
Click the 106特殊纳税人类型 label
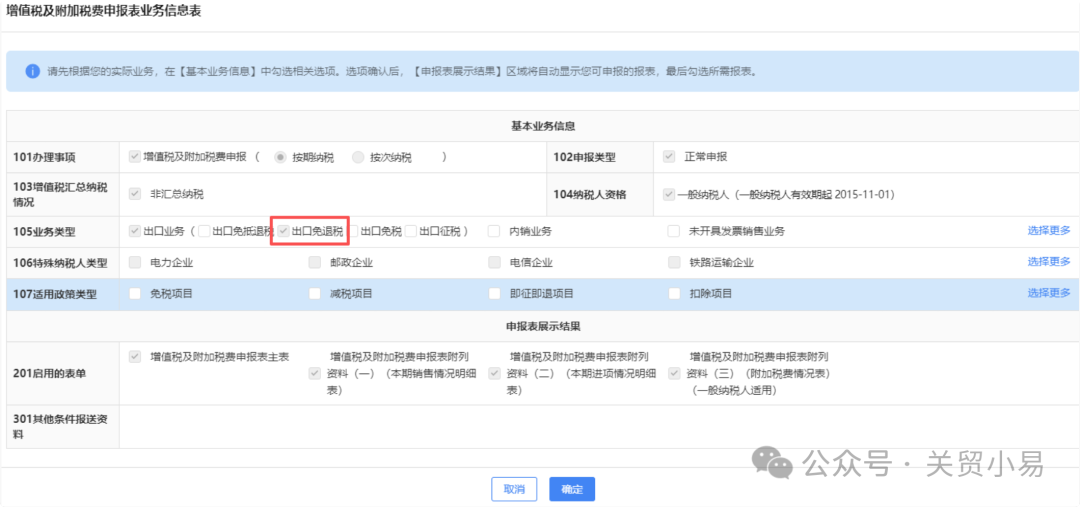(60, 262)
